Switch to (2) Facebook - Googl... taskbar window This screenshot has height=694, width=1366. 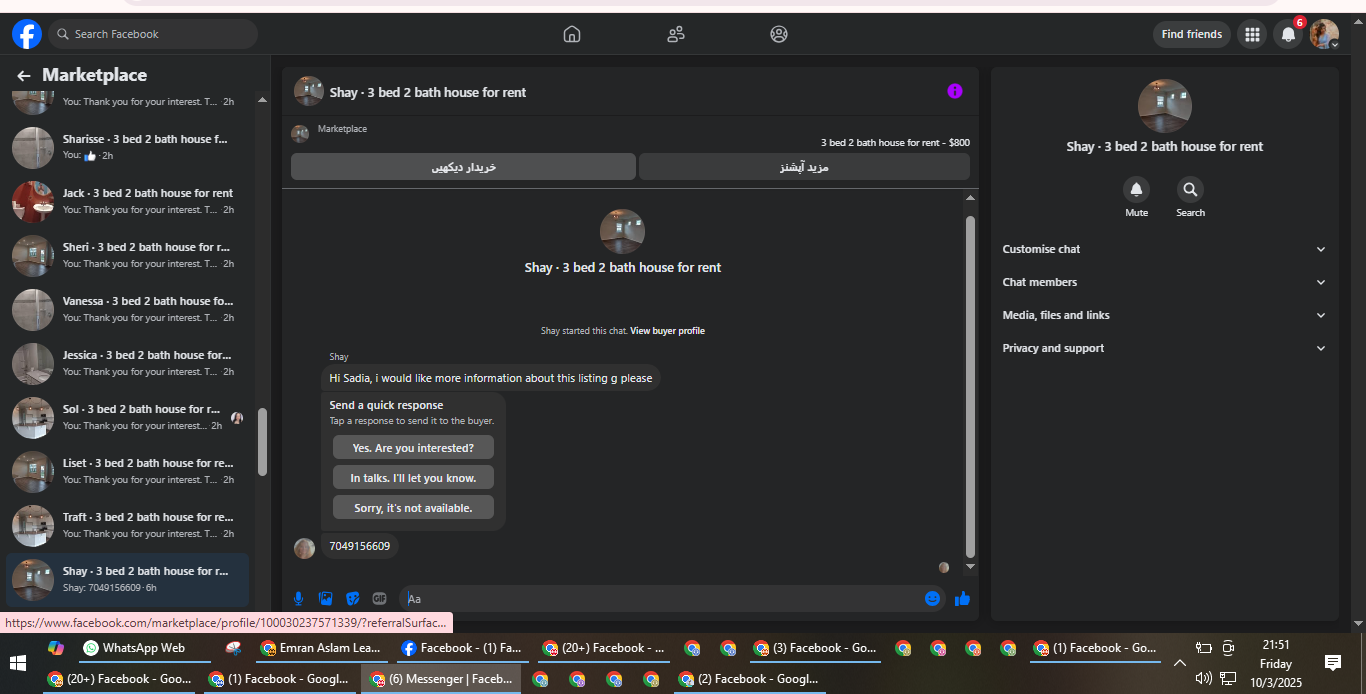pyautogui.click(x=748, y=679)
